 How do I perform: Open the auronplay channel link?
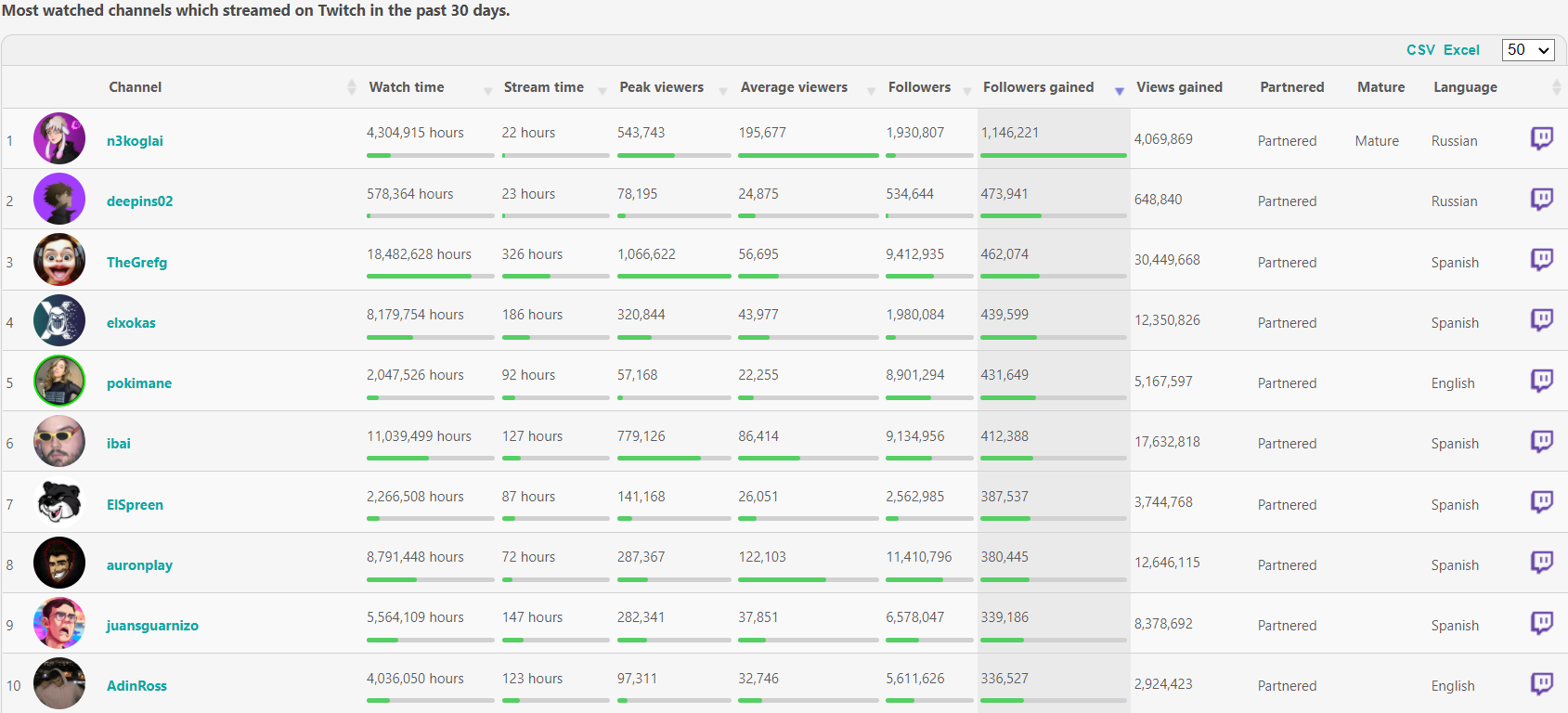click(x=139, y=565)
